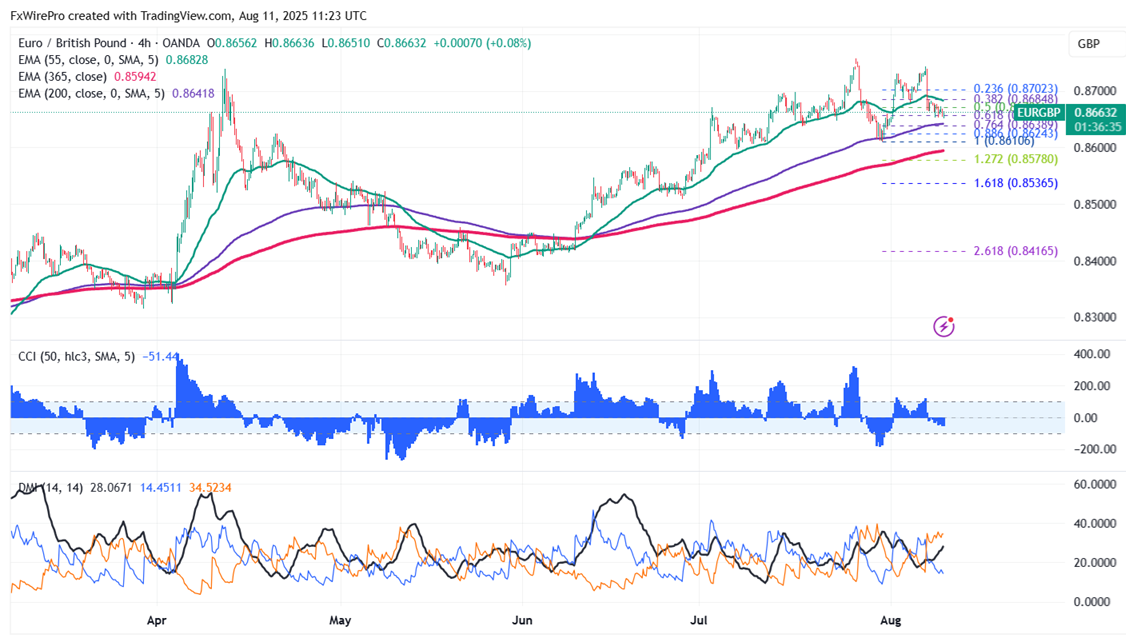
Task: Click the DMI ADX value 28.0671
Action: click(x=111, y=487)
